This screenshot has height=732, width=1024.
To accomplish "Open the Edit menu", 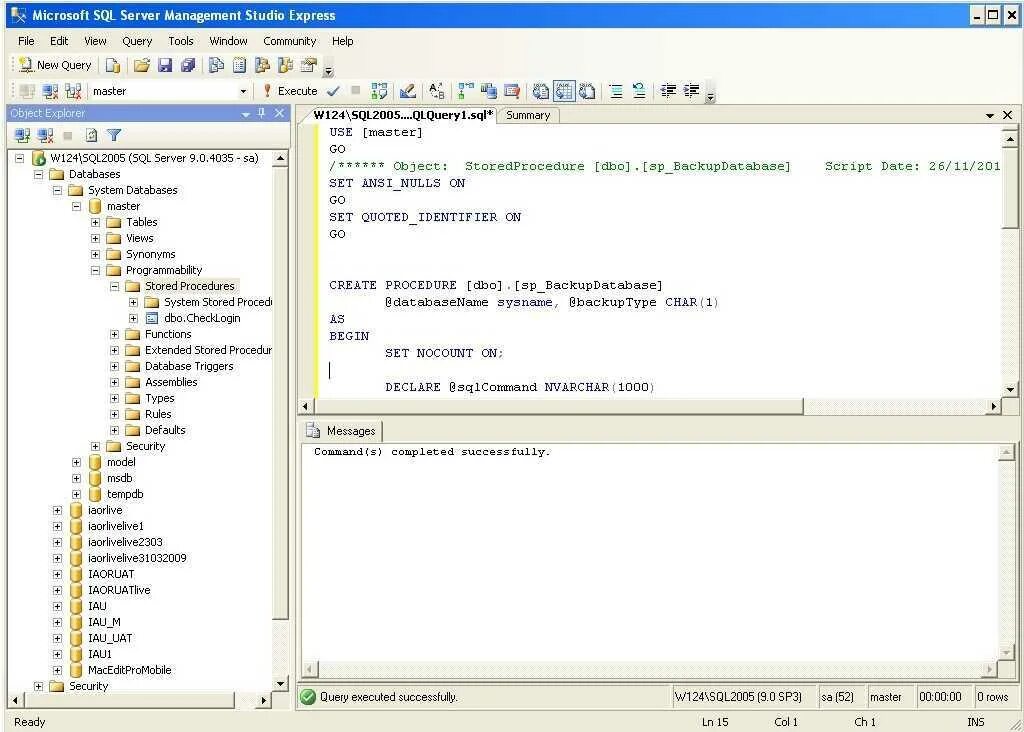I will [x=59, y=41].
